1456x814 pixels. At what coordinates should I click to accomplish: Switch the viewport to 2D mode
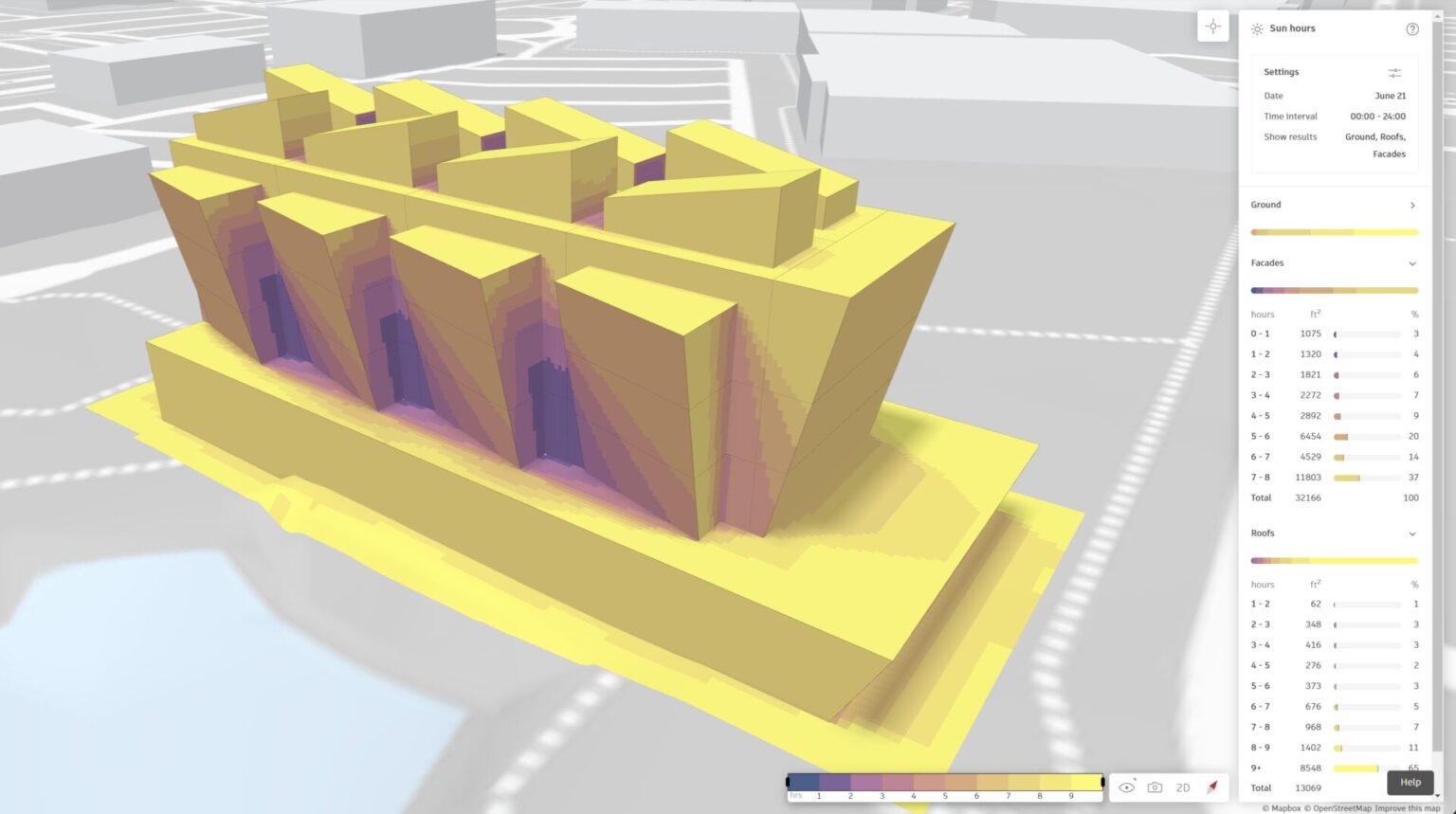tap(1183, 787)
